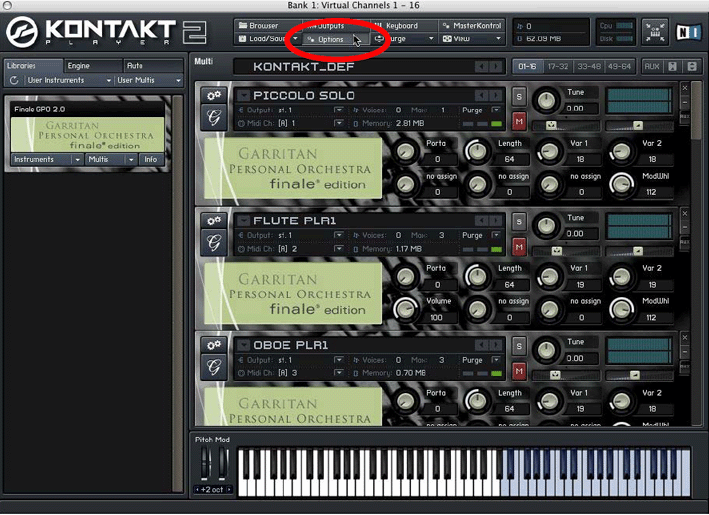Switch to the Engine tab

(x=78, y=65)
